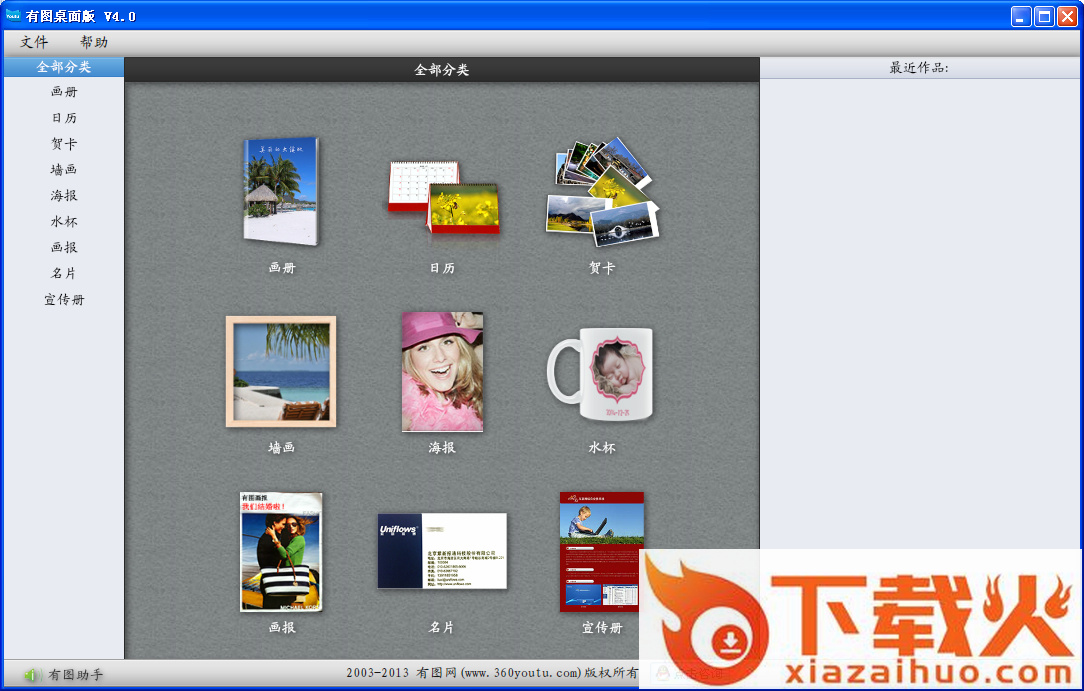Open the 画册 photo book icon
This screenshot has width=1084, height=691.
pos(281,190)
